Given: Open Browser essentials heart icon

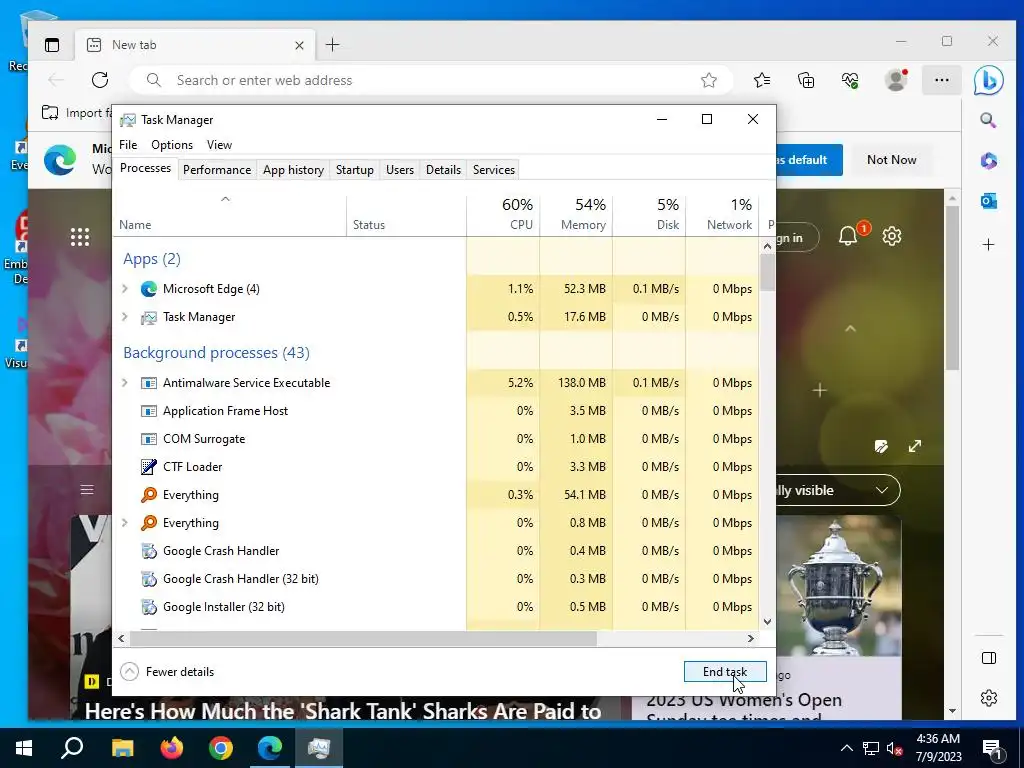Looking at the screenshot, I should click(x=850, y=80).
